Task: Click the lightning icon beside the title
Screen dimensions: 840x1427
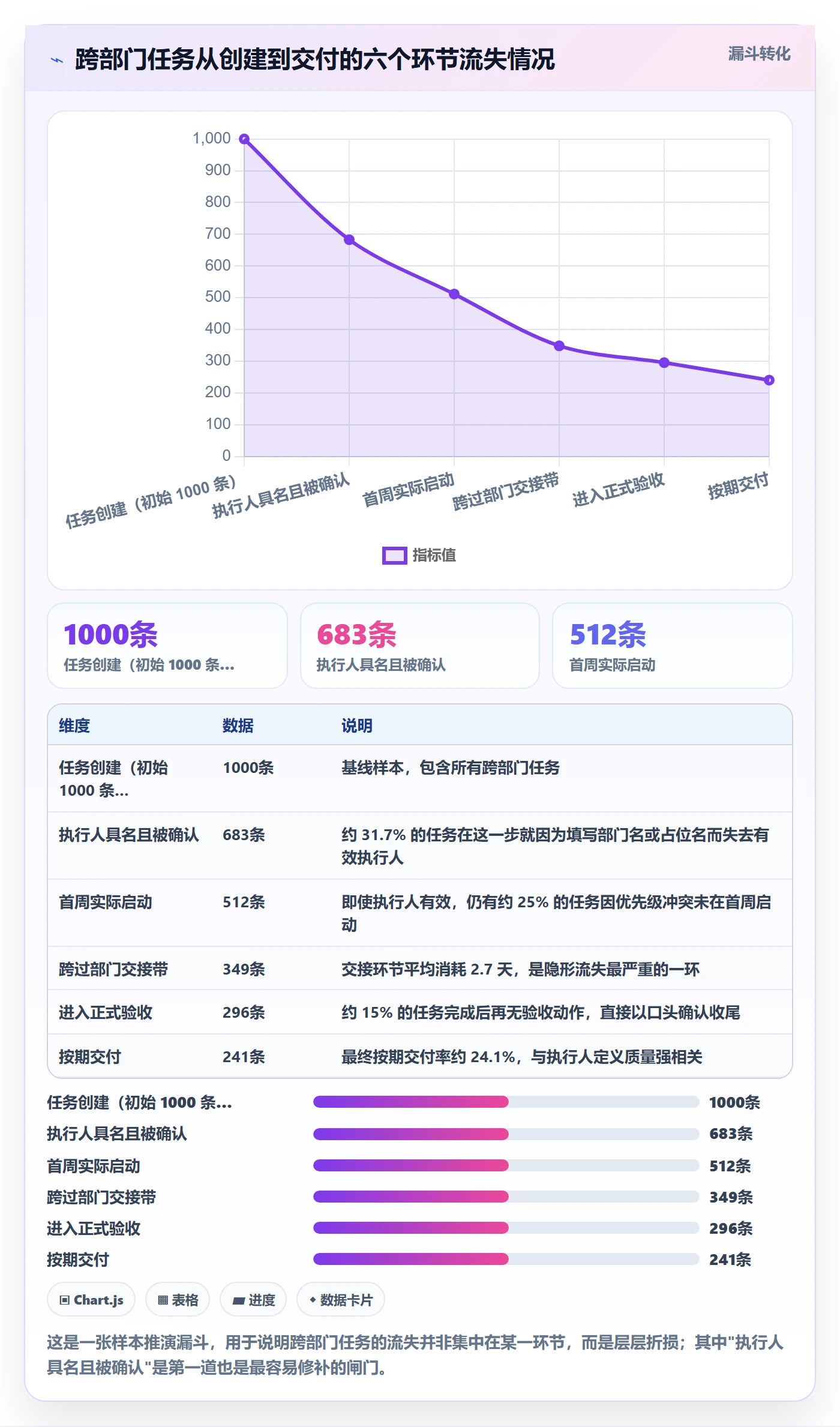Action: 57,60
